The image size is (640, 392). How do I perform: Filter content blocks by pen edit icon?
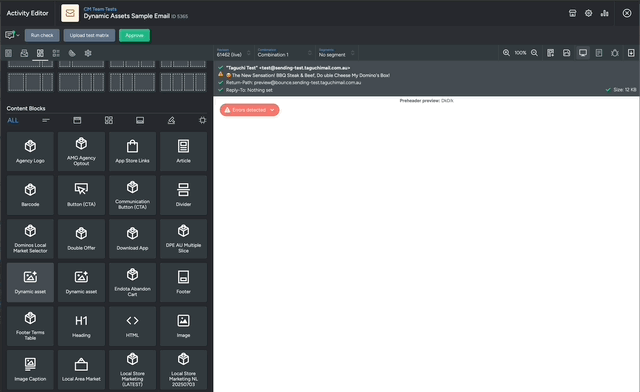pos(171,120)
